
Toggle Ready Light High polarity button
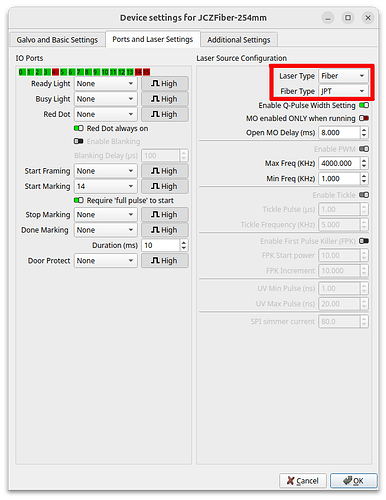click(x=165, y=84)
